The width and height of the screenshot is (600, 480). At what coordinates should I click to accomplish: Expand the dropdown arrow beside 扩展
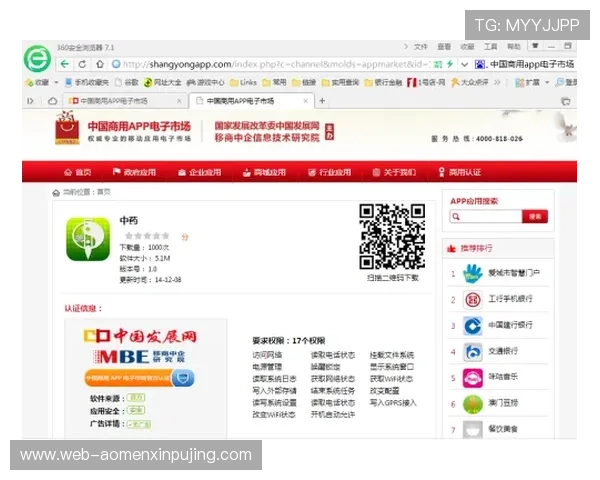pos(547,82)
